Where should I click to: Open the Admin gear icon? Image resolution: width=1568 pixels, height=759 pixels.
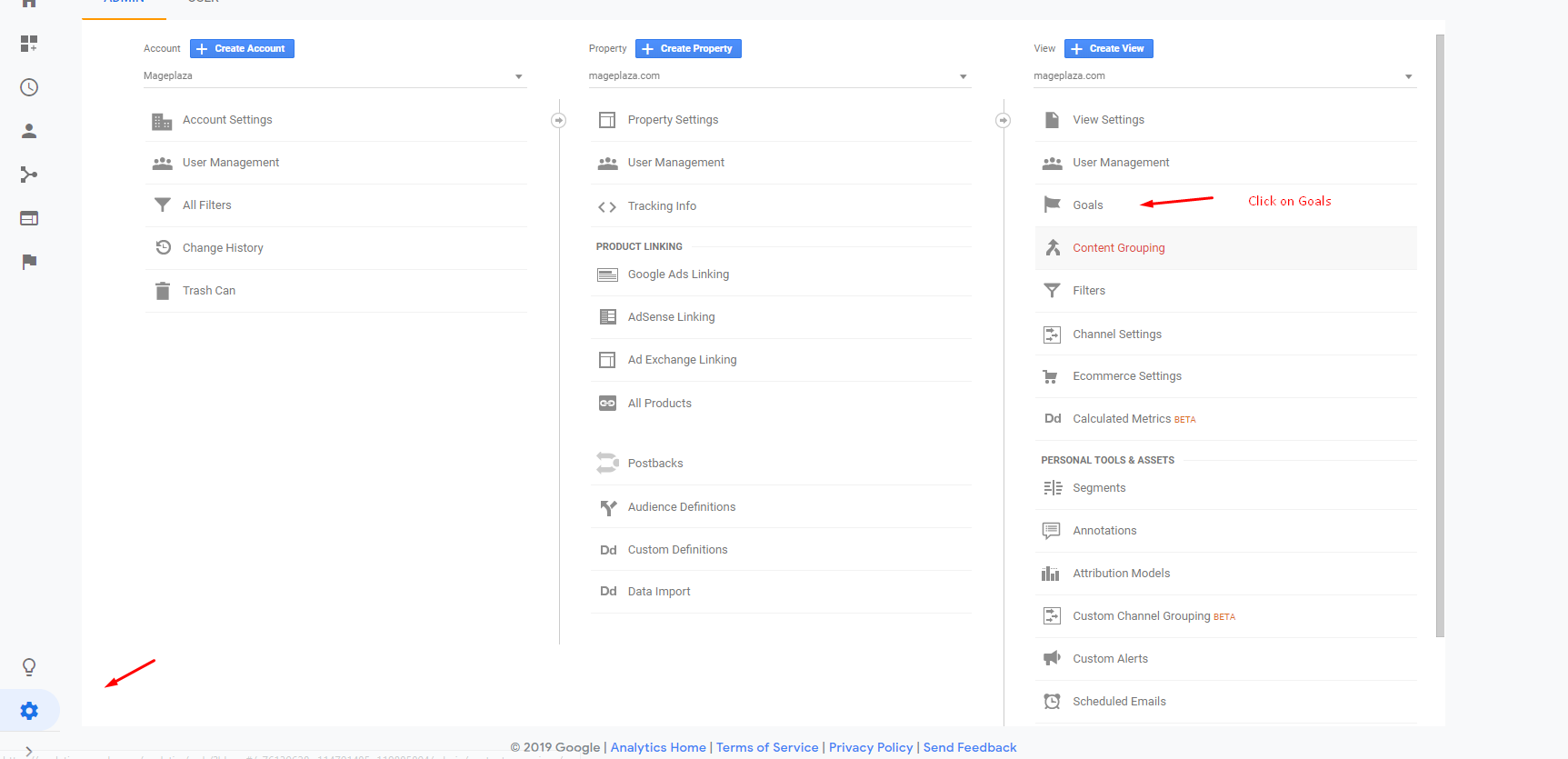click(29, 711)
